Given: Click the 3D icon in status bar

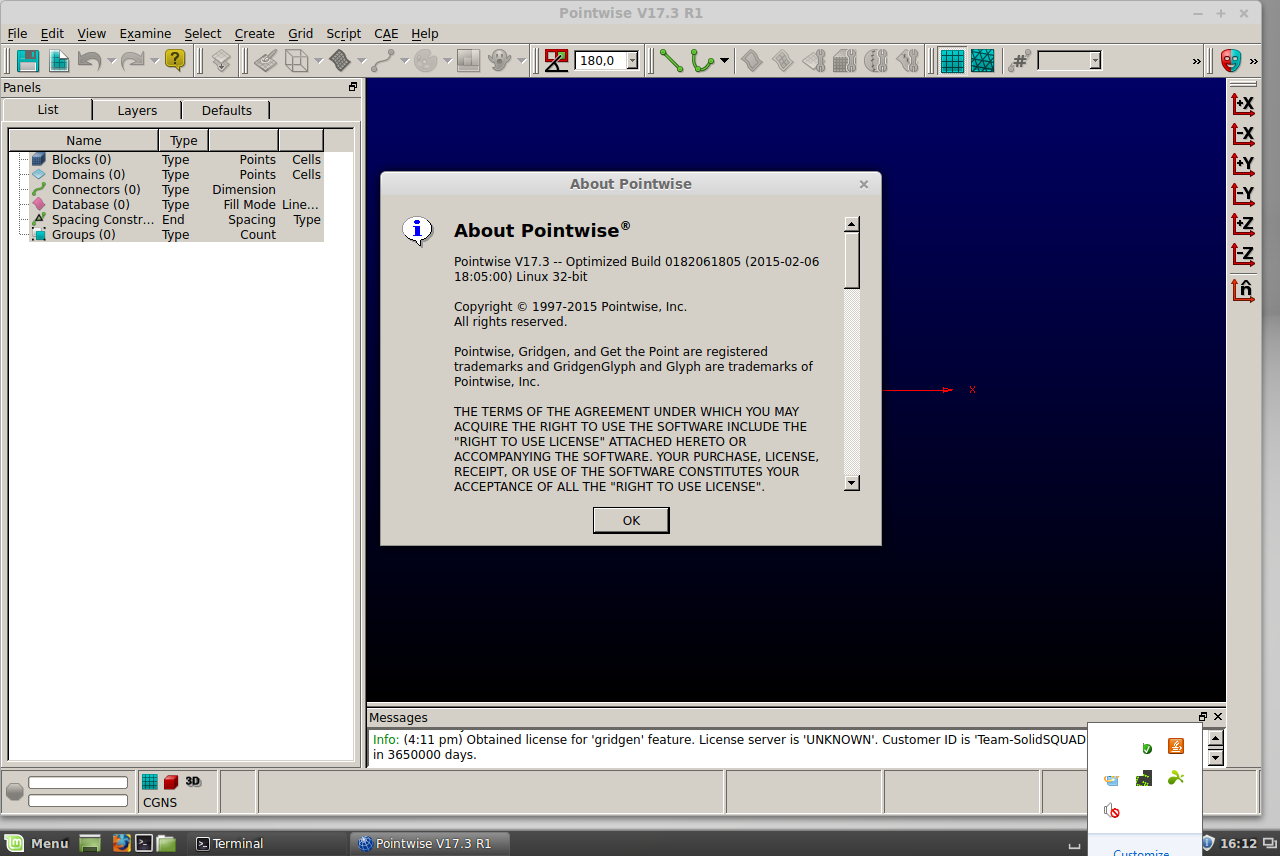Looking at the screenshot, I should 193,781.
